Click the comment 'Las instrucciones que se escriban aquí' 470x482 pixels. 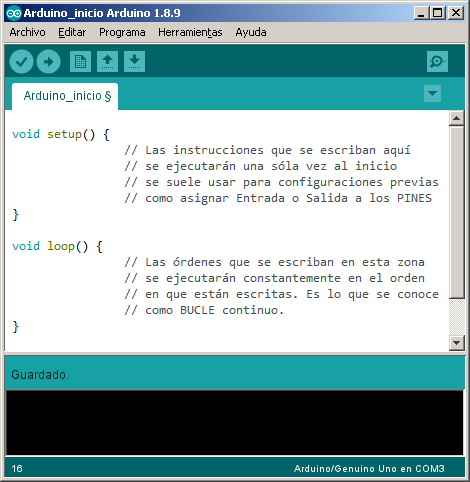267,150
